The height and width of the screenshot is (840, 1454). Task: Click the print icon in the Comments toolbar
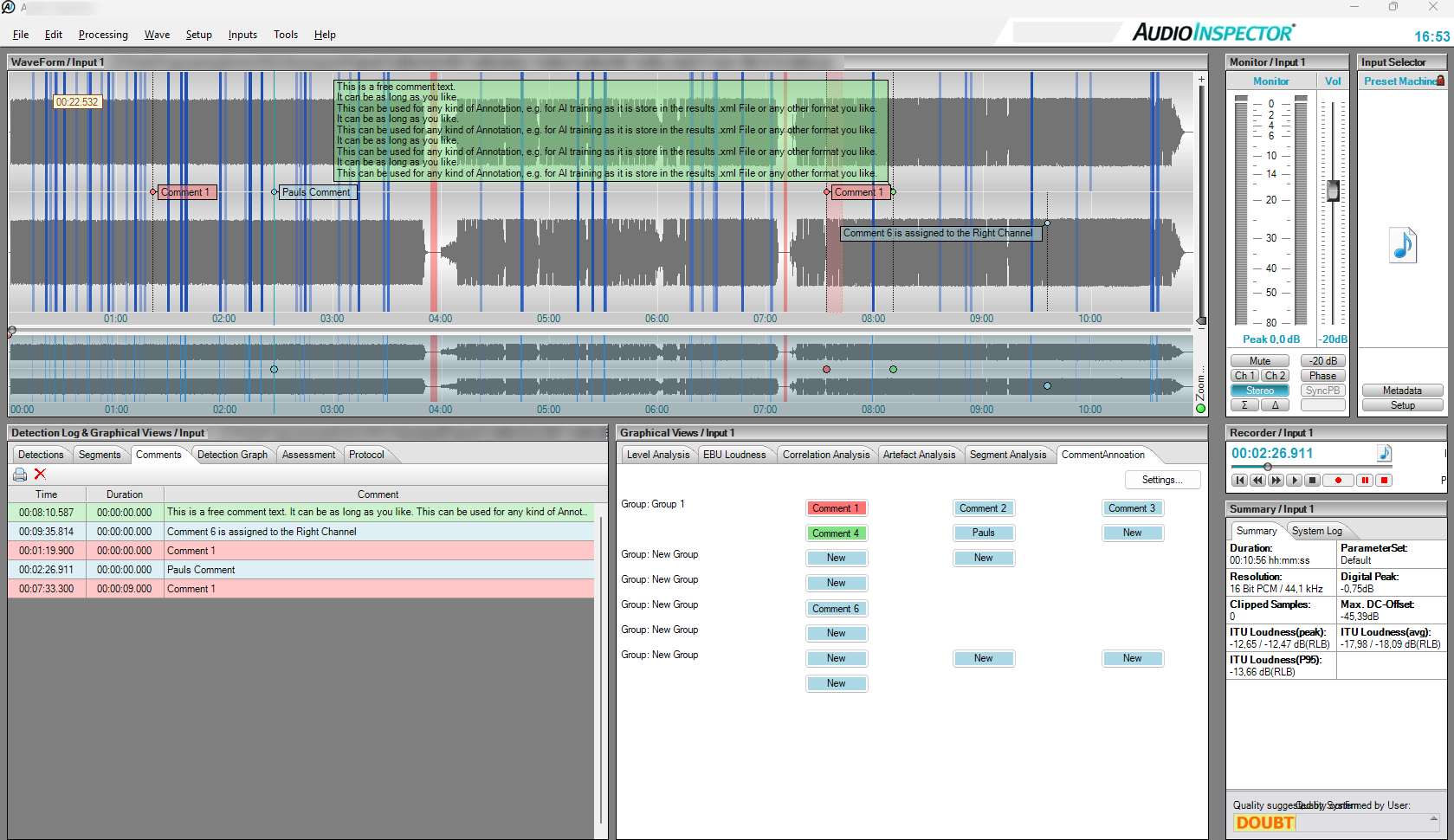tap(20, 475)
